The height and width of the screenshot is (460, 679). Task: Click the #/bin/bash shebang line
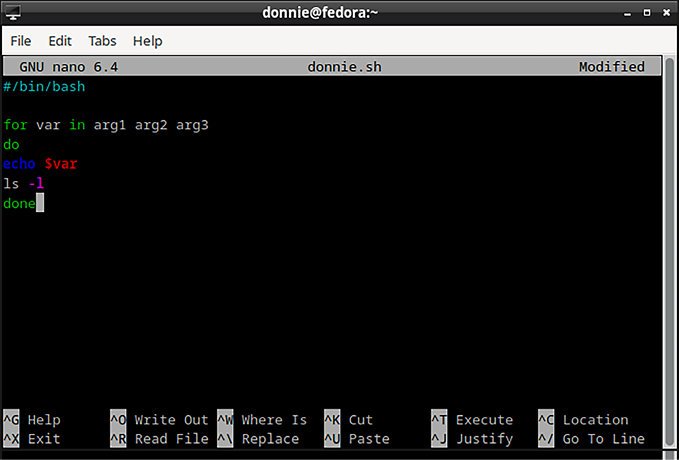click(x=44, y=87)
